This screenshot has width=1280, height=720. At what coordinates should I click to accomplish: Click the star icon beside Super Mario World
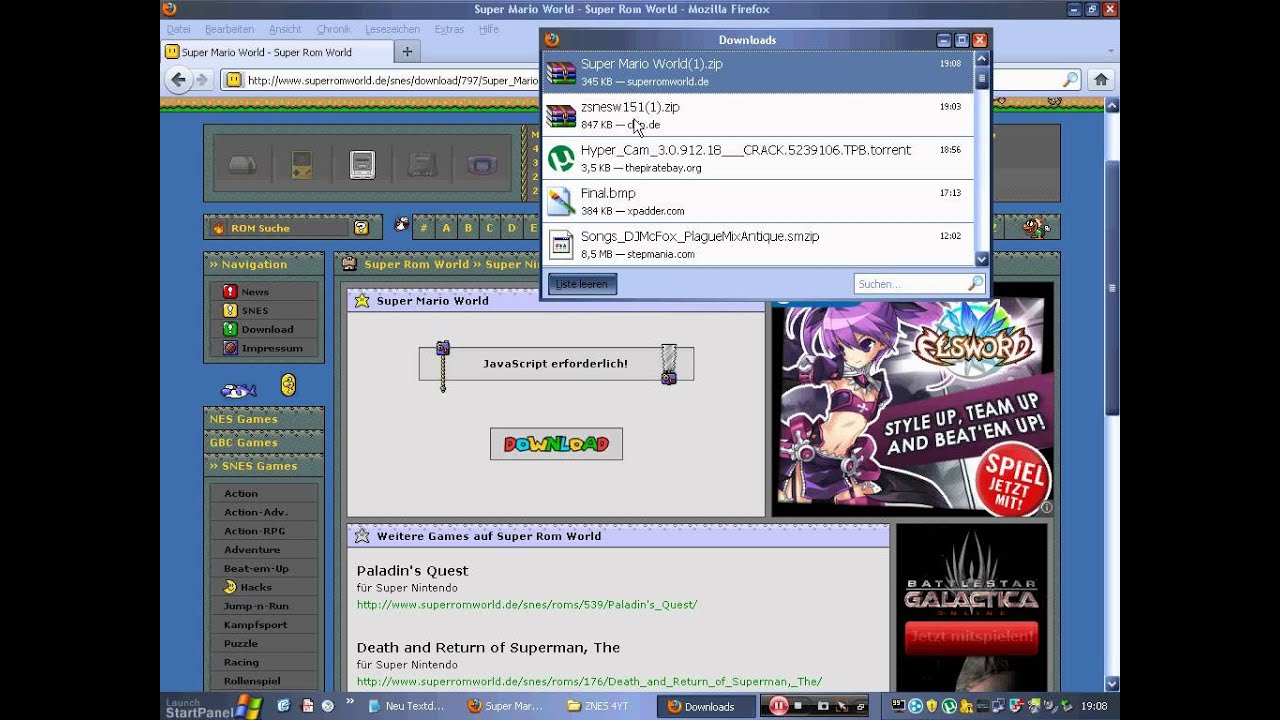pyautogui.click(x=362, y=300)
